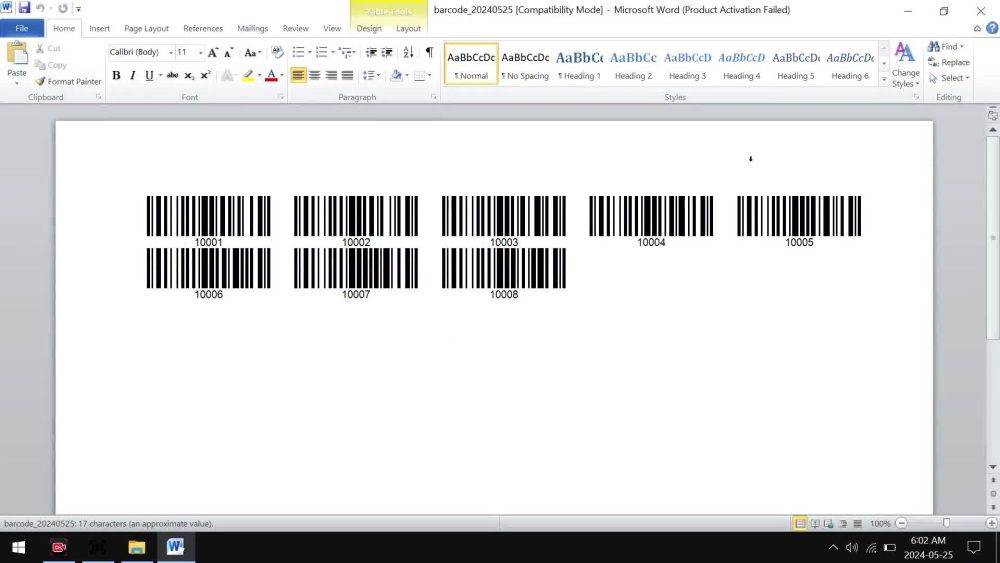Decrease paragraph indent
Image resolution: width=1000 pixels, height=563 pixels.
click(x=371, y=52)
